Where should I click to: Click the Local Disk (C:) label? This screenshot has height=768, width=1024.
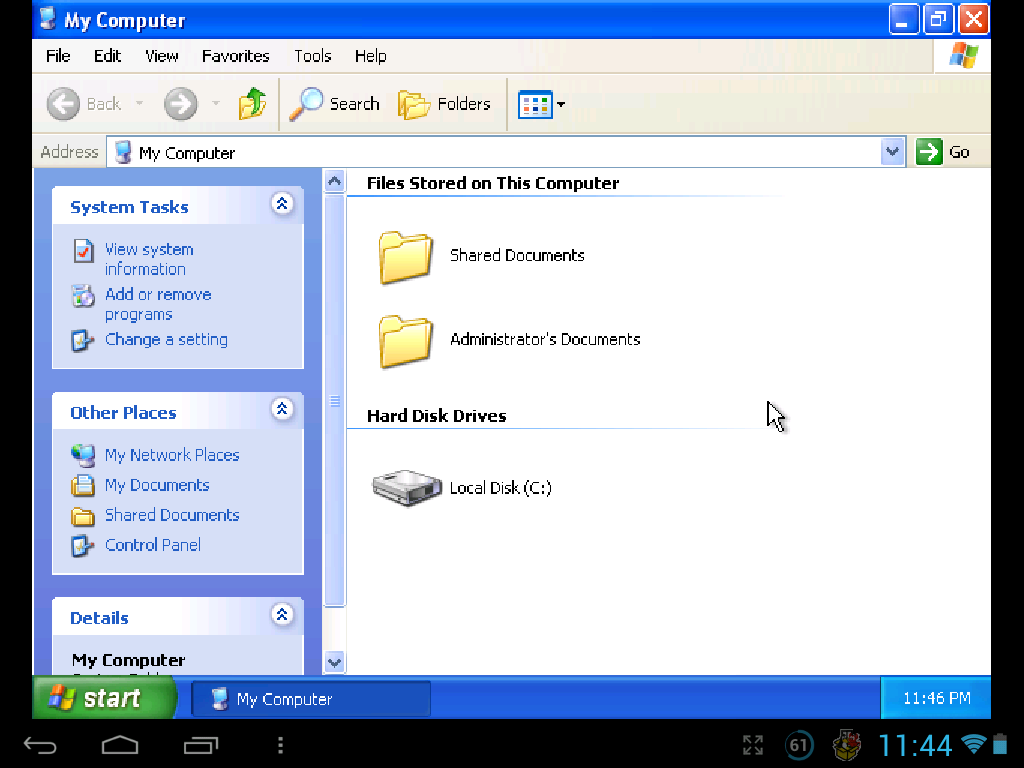click(x=501, y=488)
